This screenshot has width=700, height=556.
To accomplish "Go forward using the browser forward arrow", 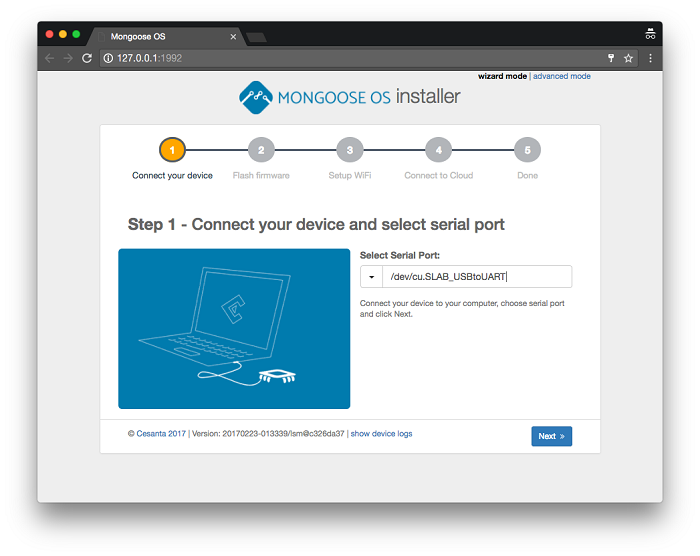I will 68,58.
